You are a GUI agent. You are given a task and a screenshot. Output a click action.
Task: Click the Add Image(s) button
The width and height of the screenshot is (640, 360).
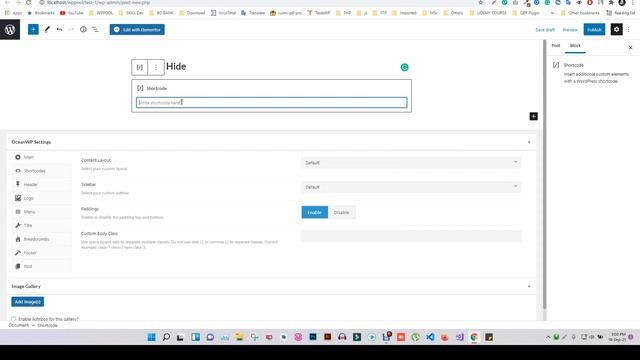pyautogui.click(x=28, y=302)
